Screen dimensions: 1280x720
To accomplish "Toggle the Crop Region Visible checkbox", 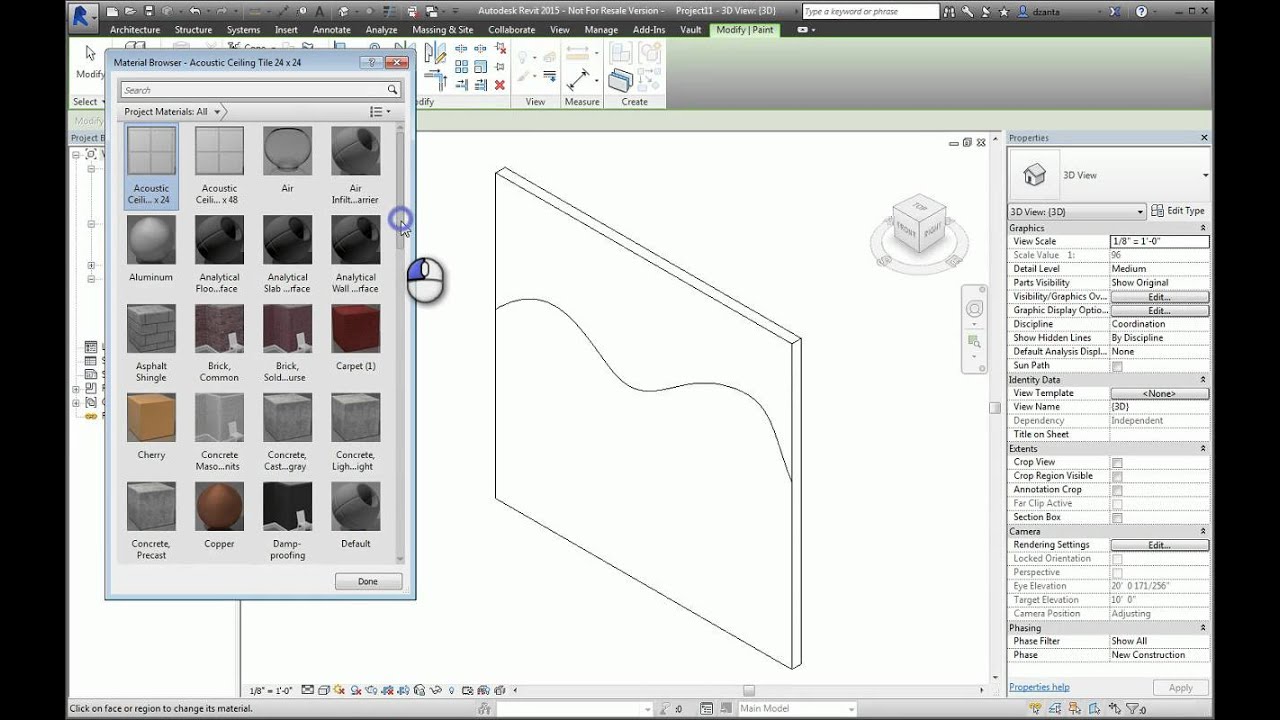I will click(x=1117, y=476).
